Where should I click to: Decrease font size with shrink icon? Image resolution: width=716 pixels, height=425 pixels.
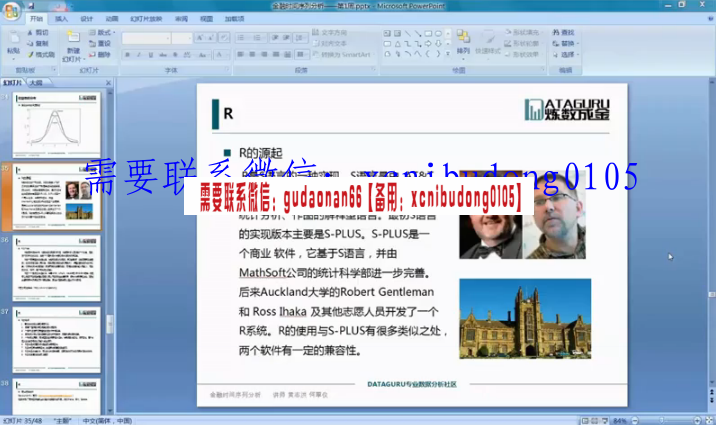click(210, 38)
